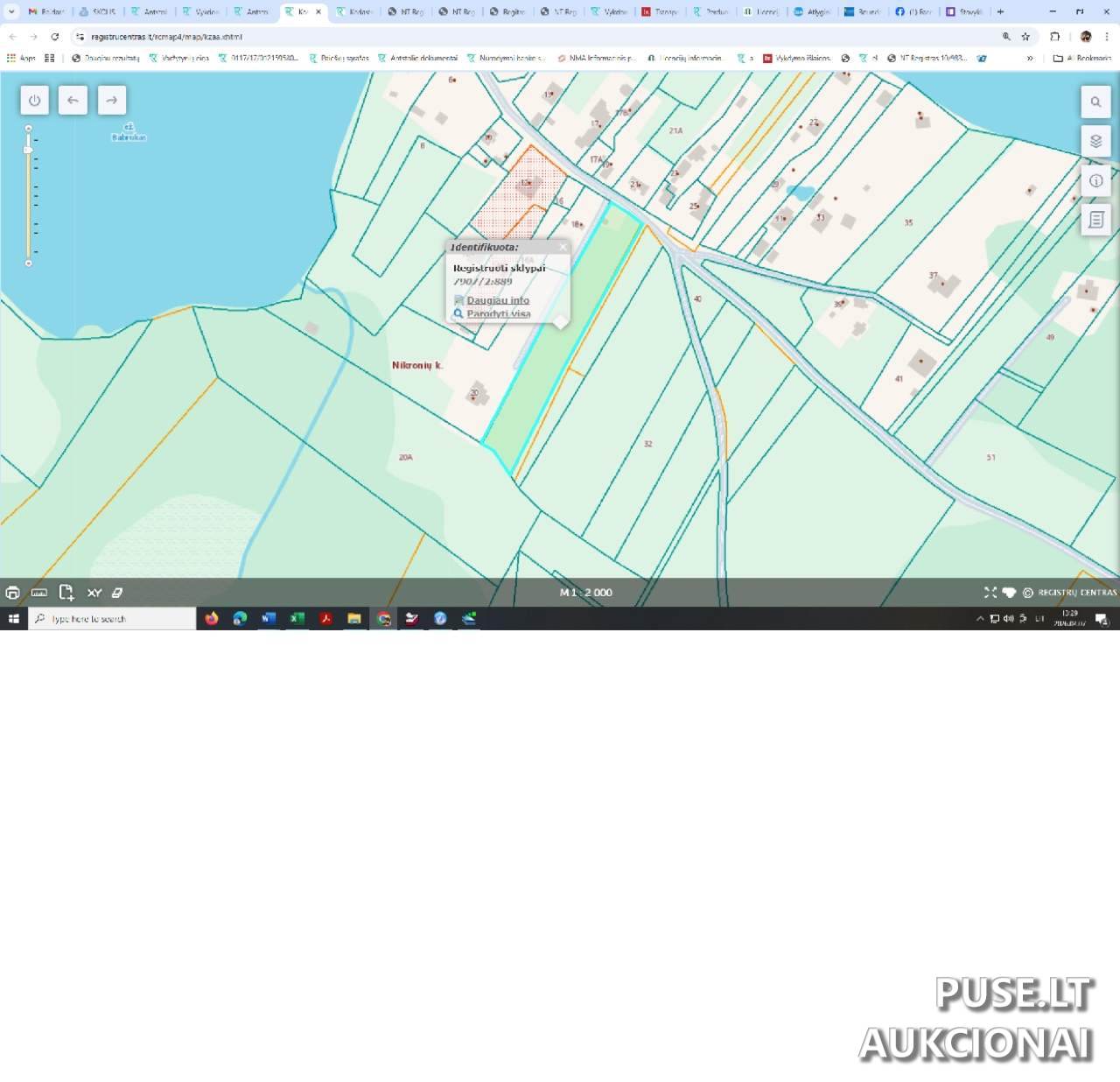The width and height of the screenshot is (1120, 1082).
Task: Click the print map icon
Action: point(12,593)
